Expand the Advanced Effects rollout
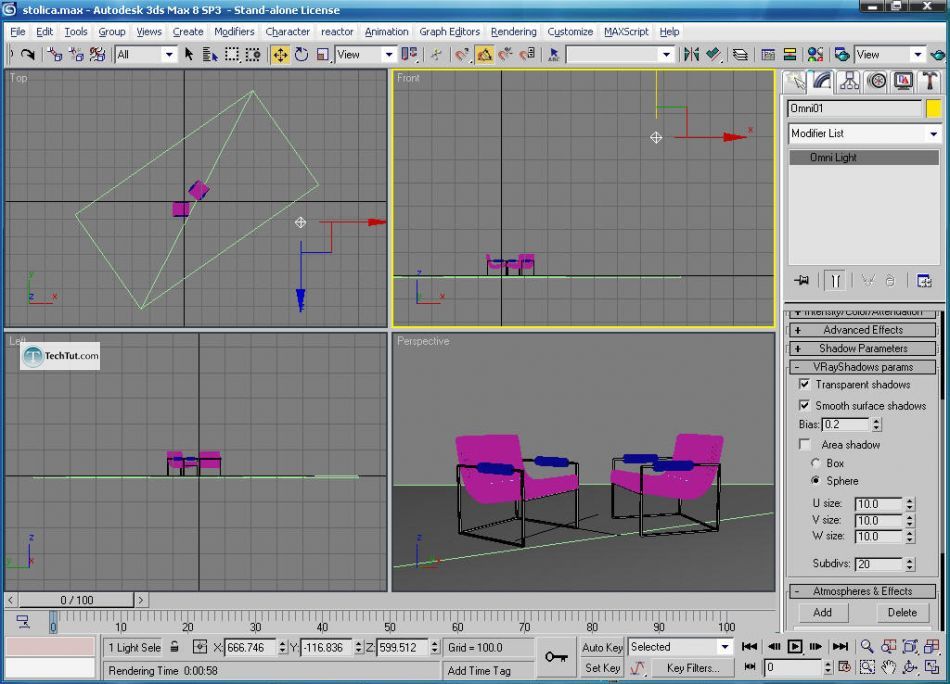The image size is (950, 684). point(863,330)
